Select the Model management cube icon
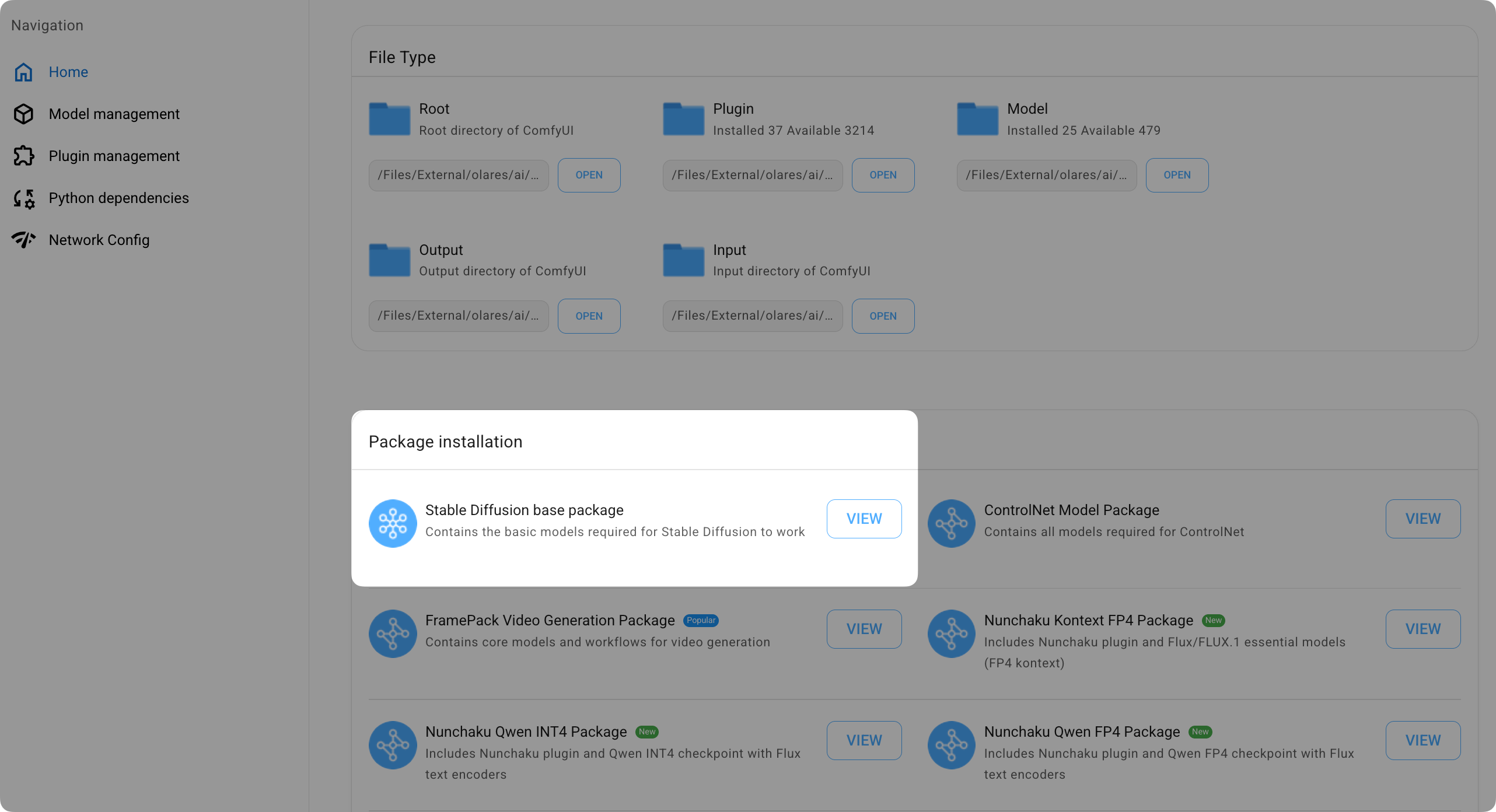Viewport: 1496px width, 812px height. coord(23,114)
